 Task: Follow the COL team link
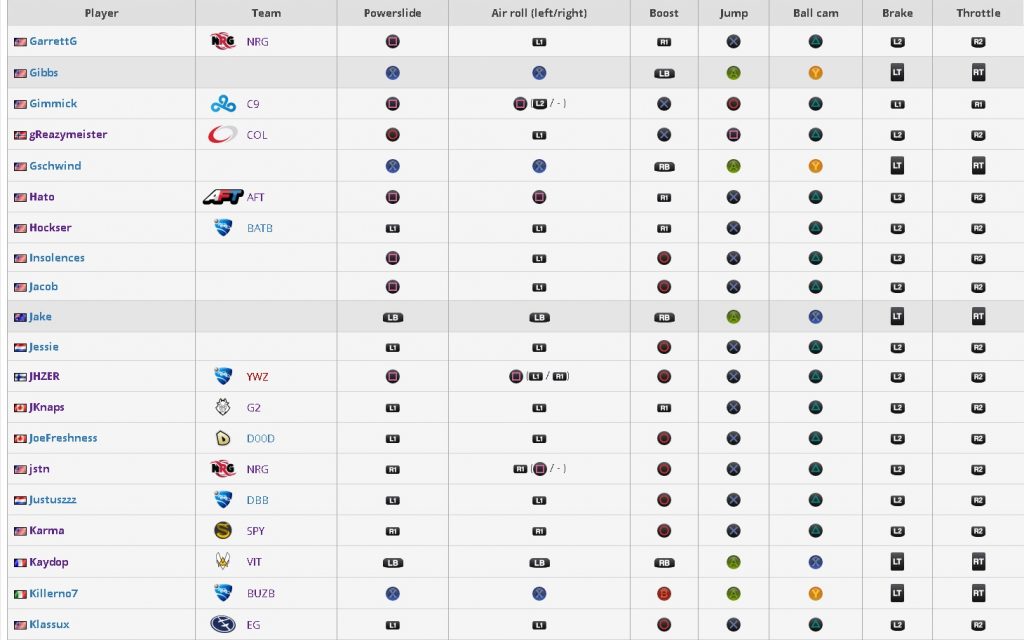click(x=257, y=135)
